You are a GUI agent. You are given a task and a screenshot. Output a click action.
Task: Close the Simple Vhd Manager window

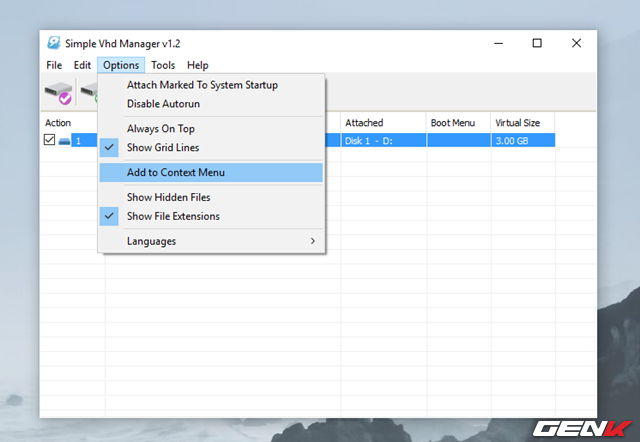point(576,43)
